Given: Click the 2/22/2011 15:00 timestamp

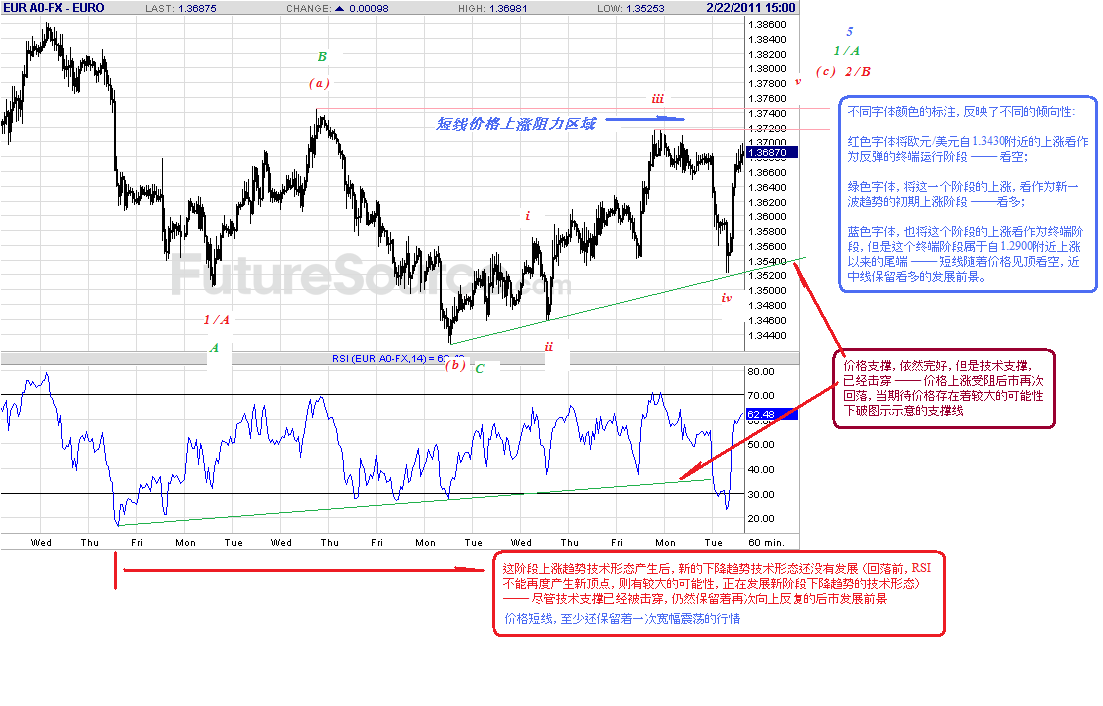Looking at the screenshot, I should (x=751, y=8).
